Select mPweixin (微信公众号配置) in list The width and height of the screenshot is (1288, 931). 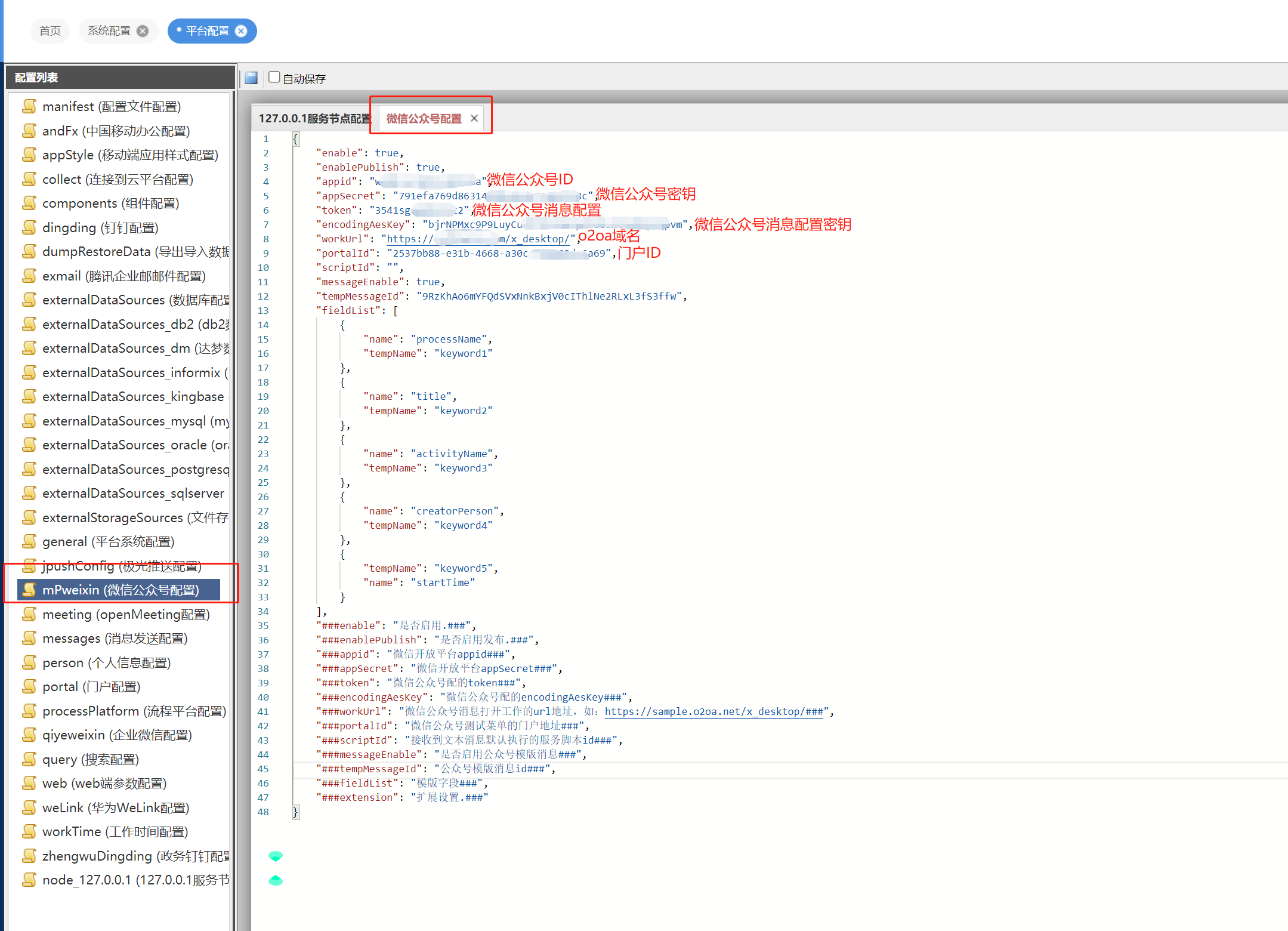click(120, 590)
